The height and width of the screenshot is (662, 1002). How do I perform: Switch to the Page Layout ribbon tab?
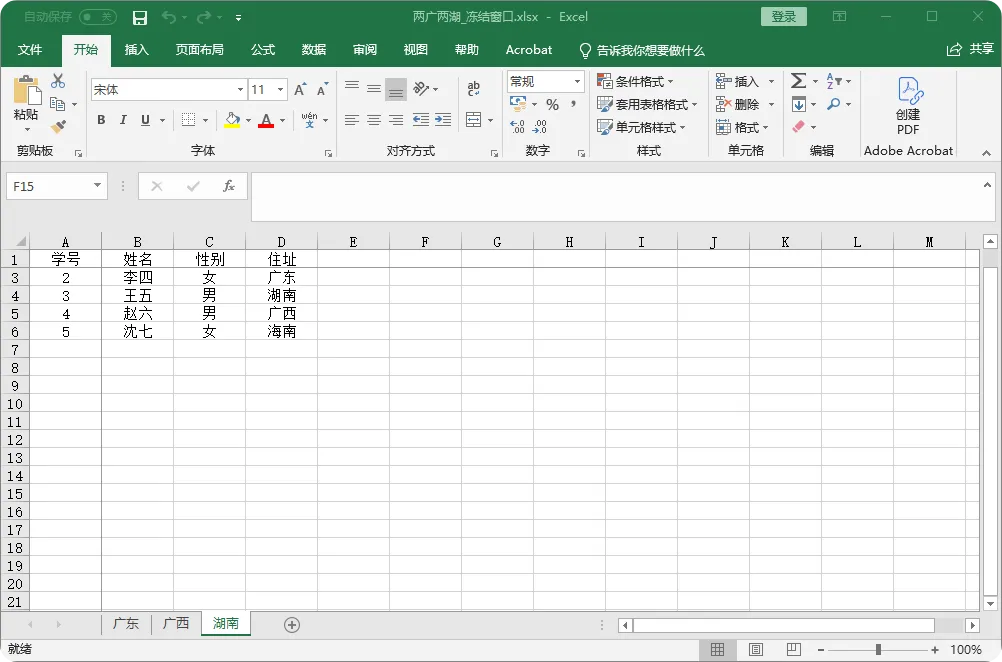tap(199, 50)
